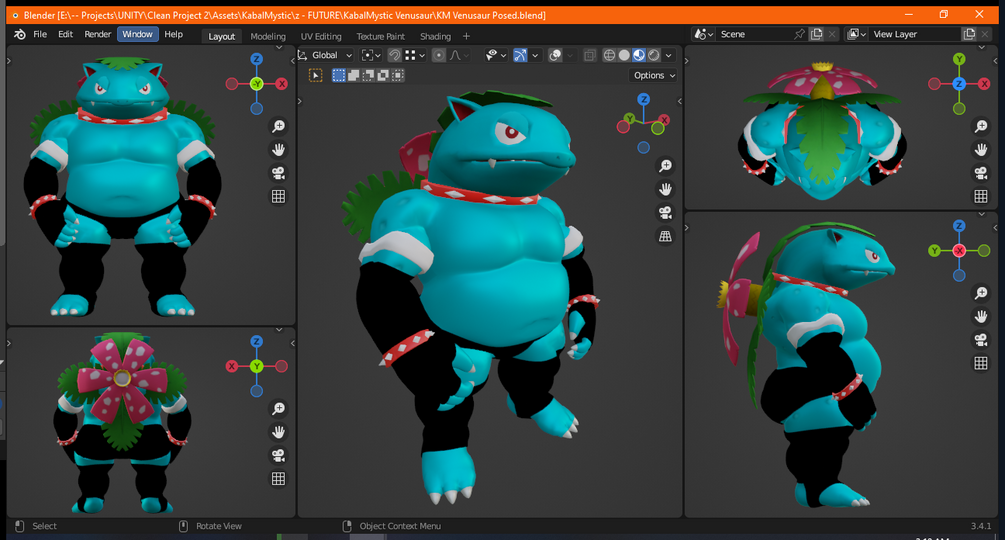This screenshot has height=540, width=1005.
Task: Click pan hand icon in center viewport
Action: 665,190
